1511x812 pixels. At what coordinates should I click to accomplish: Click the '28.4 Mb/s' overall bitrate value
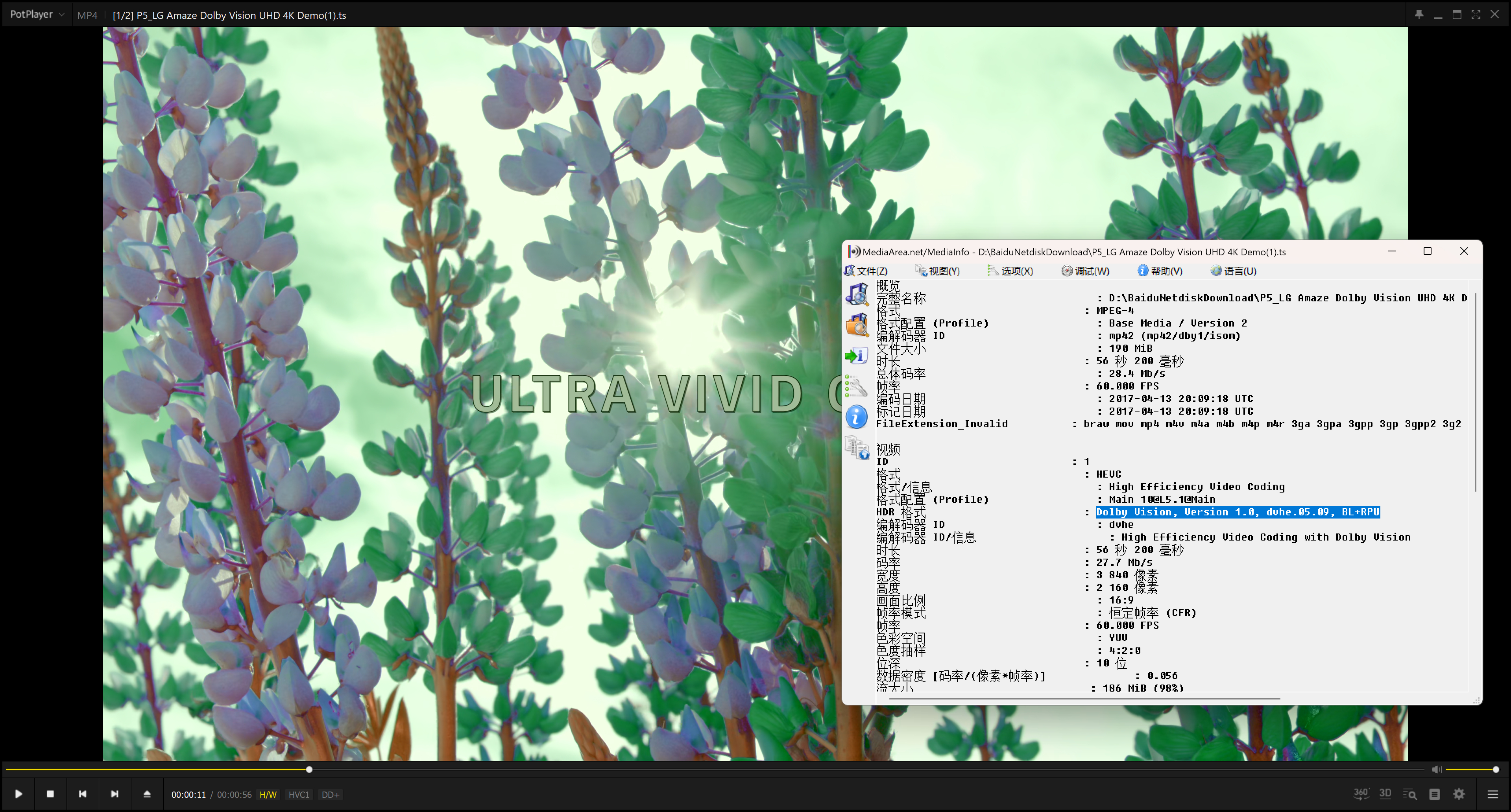point(1137,373)
